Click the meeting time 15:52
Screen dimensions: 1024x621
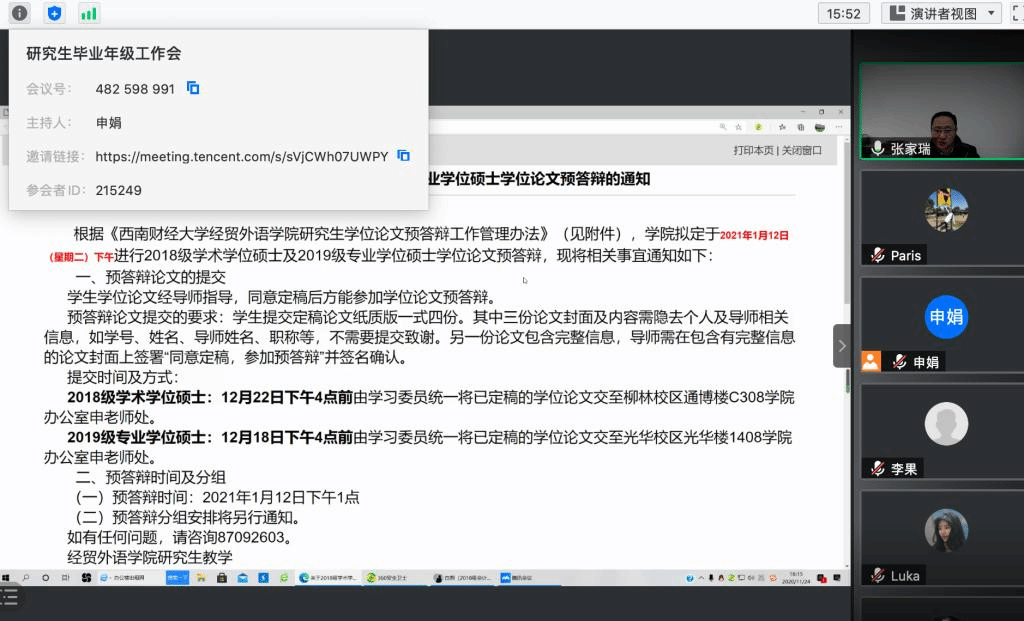(844, 13)
